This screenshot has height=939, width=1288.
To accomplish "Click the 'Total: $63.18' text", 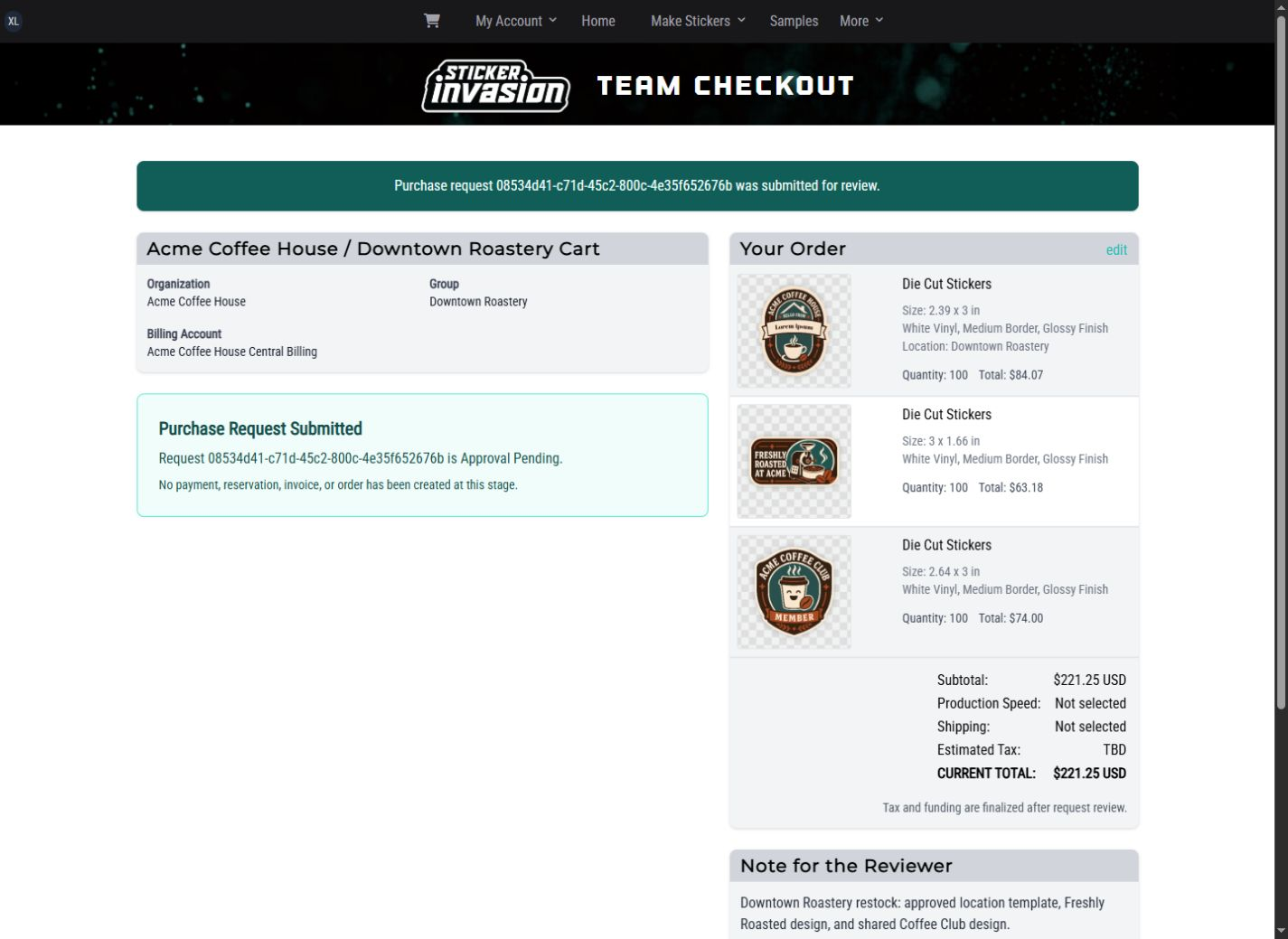I will coord(1011,488).
